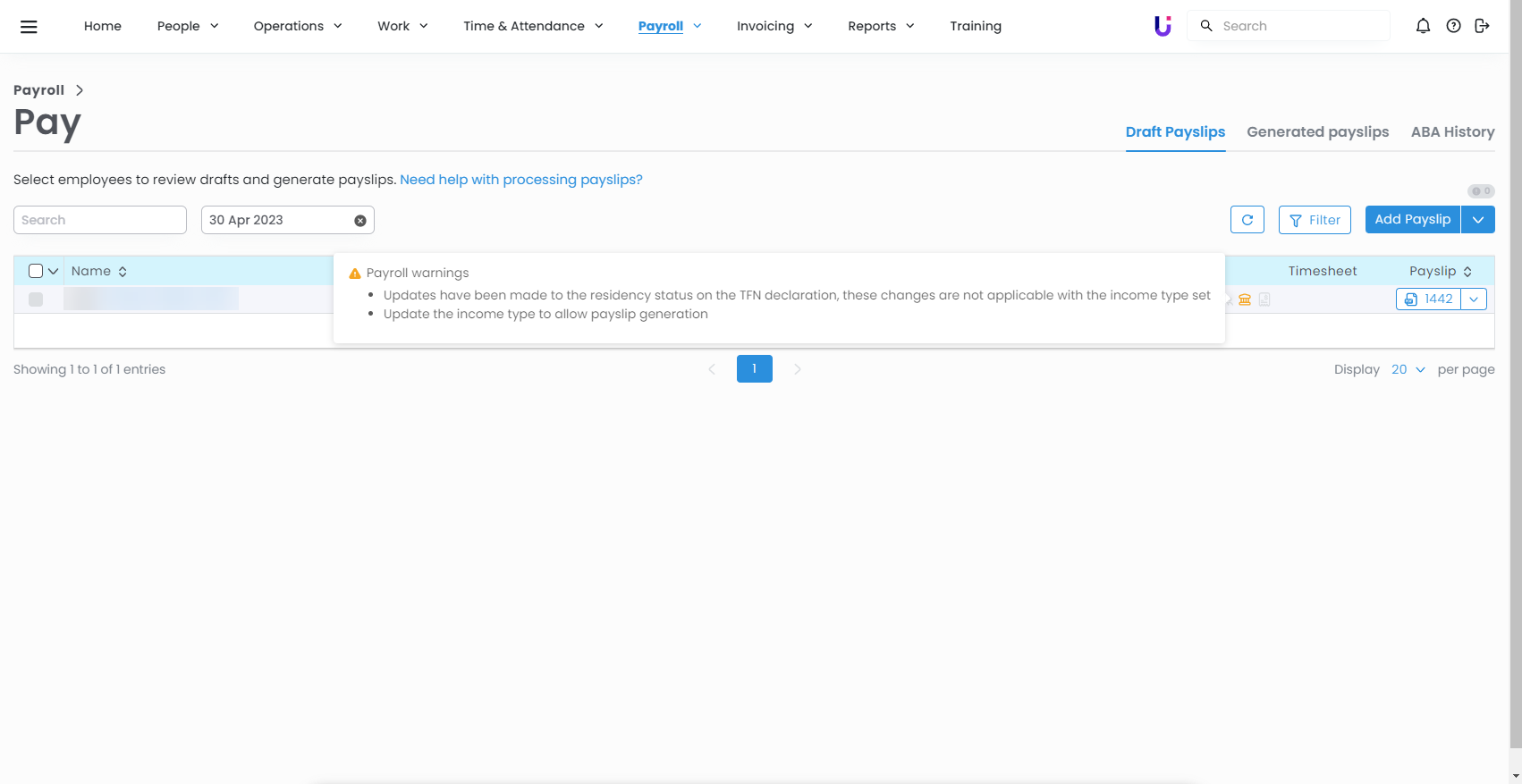Open the hamburger navigation menu
Image resolution: width=1522 pixels, height=784 pixels.
tap(29, 27)
